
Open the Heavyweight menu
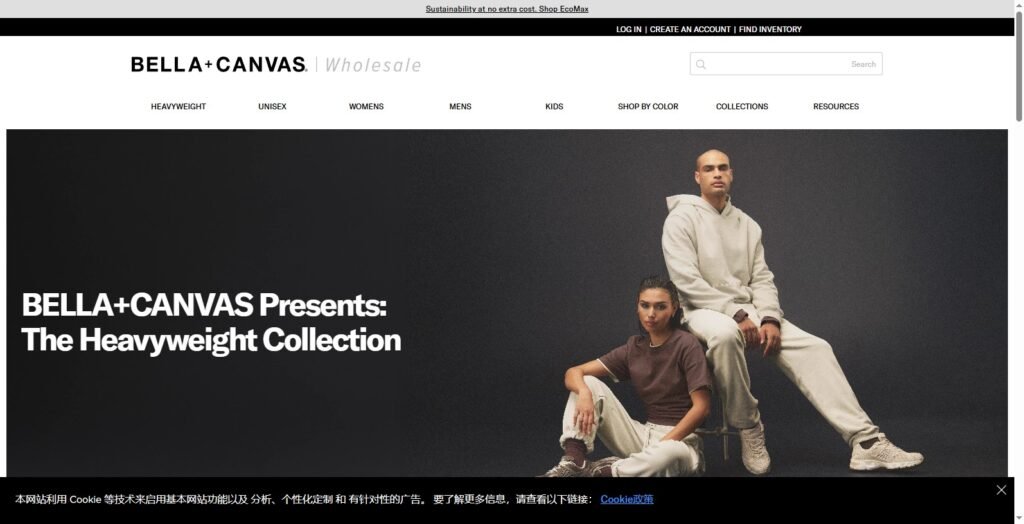click(178, 106)
